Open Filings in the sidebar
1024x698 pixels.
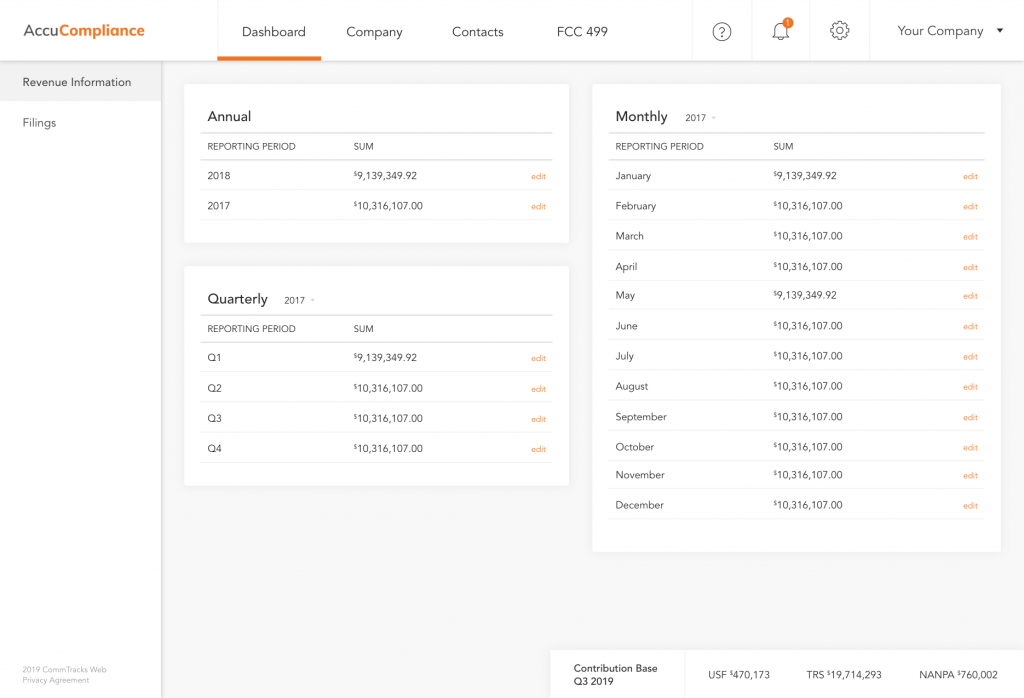[40, 123]
